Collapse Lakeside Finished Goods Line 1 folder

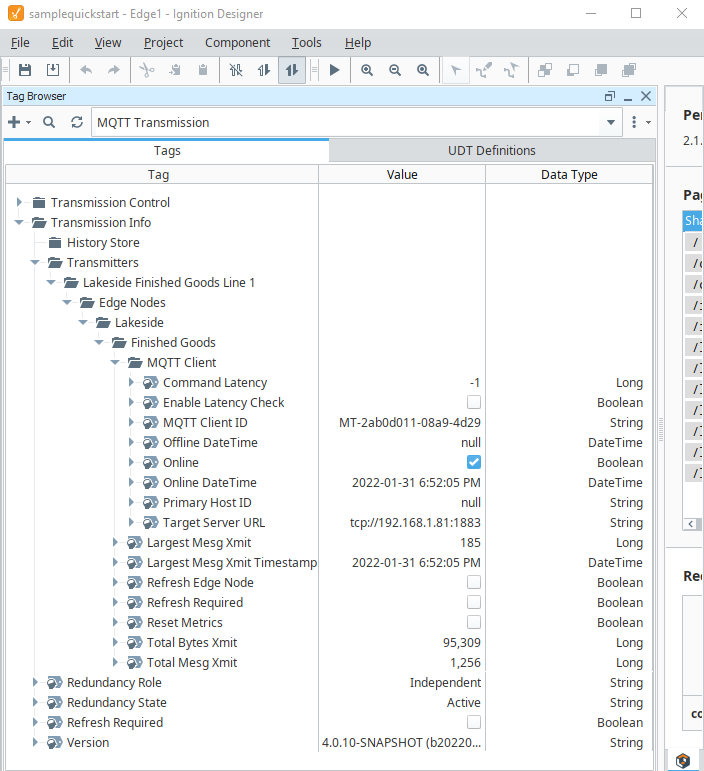[51, 282]
